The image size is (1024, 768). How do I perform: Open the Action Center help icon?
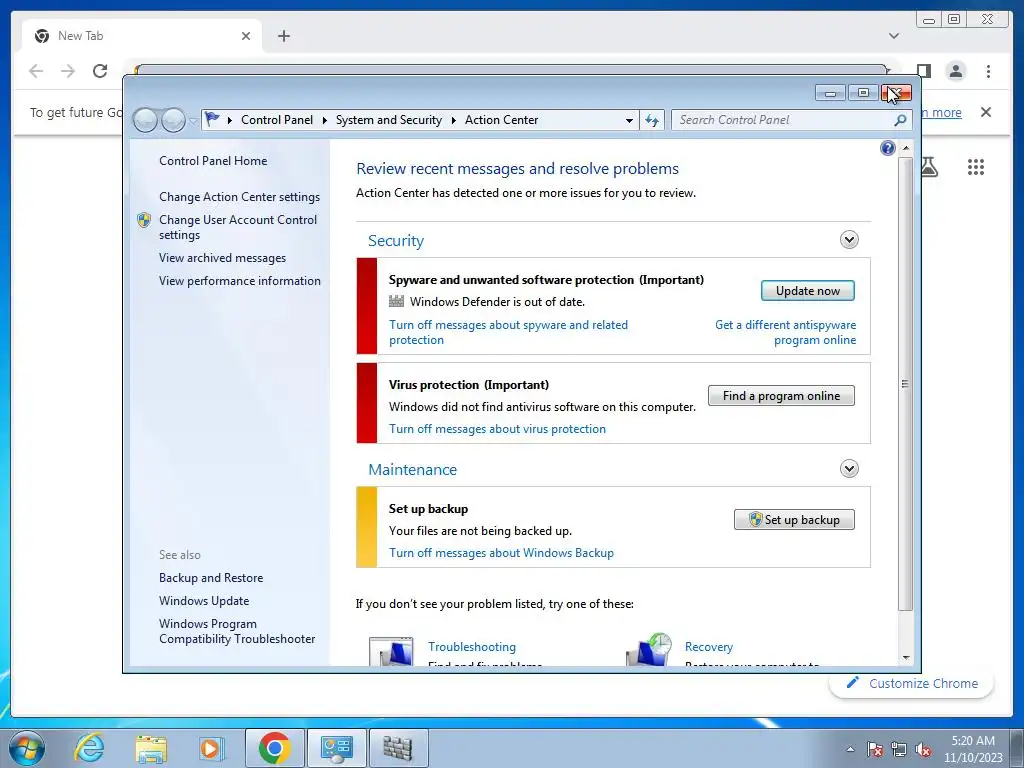pyautogui.click(x=888, y=148)
